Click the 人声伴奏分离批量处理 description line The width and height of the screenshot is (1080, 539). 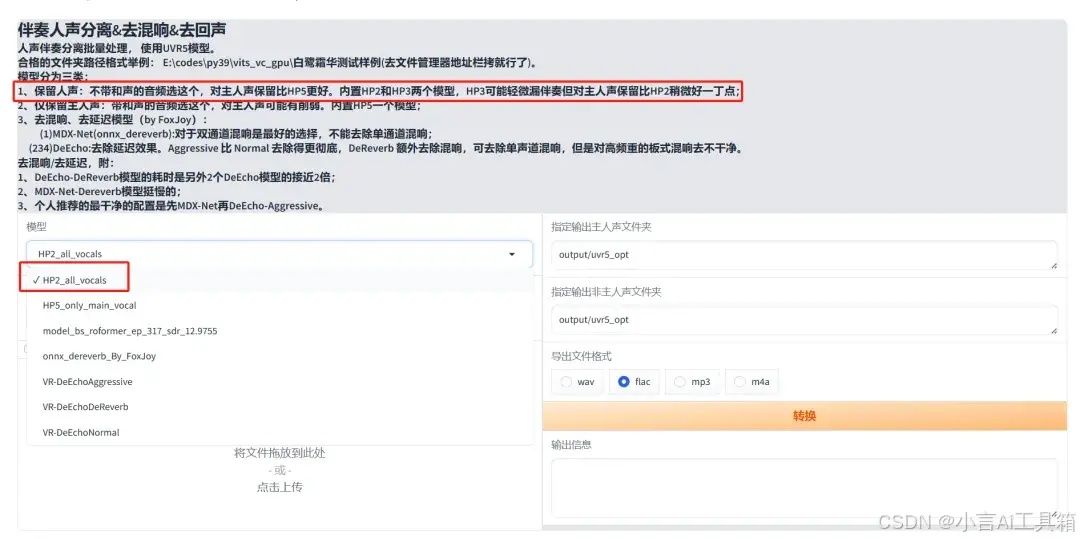[x=117, y=48]
